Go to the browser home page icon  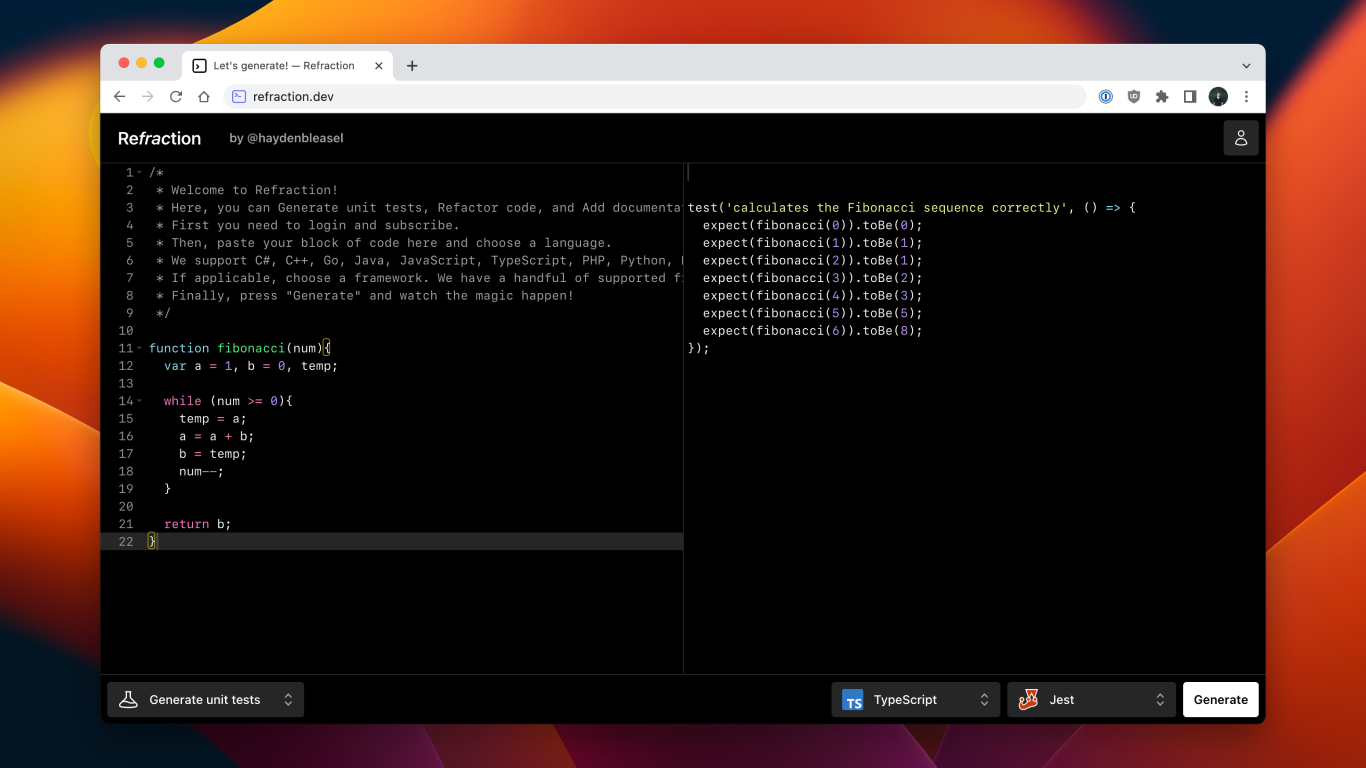(x=204, y=97)
